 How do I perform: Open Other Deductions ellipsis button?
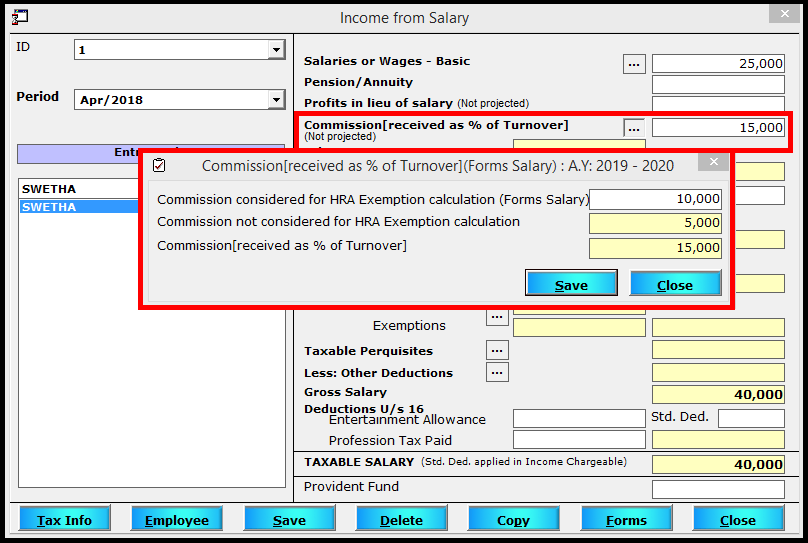[x=497, y=372]
